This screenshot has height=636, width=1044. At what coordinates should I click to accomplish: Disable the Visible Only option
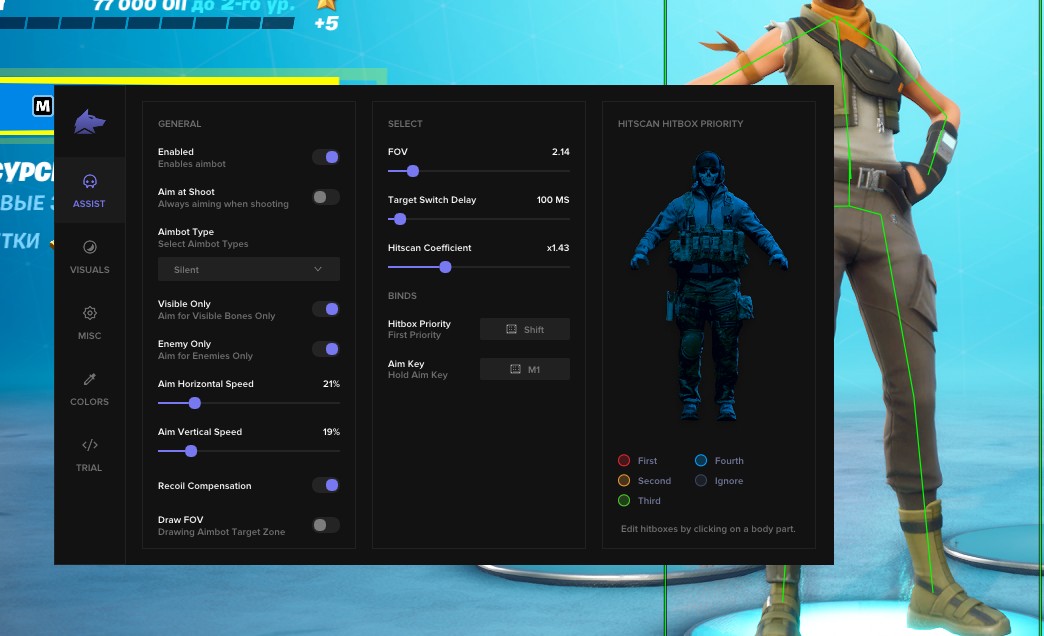pyautogui.click(x=325, y=308)
